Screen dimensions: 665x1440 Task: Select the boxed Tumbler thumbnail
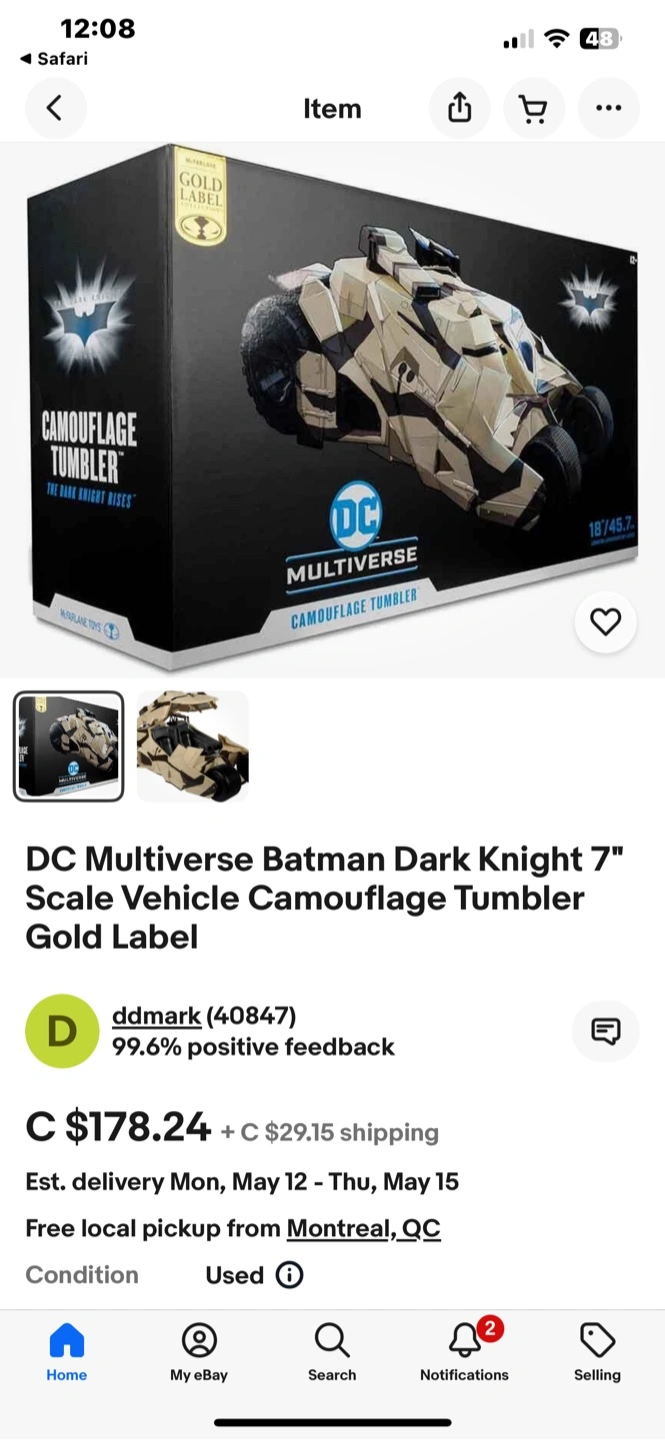click(69, 746)
